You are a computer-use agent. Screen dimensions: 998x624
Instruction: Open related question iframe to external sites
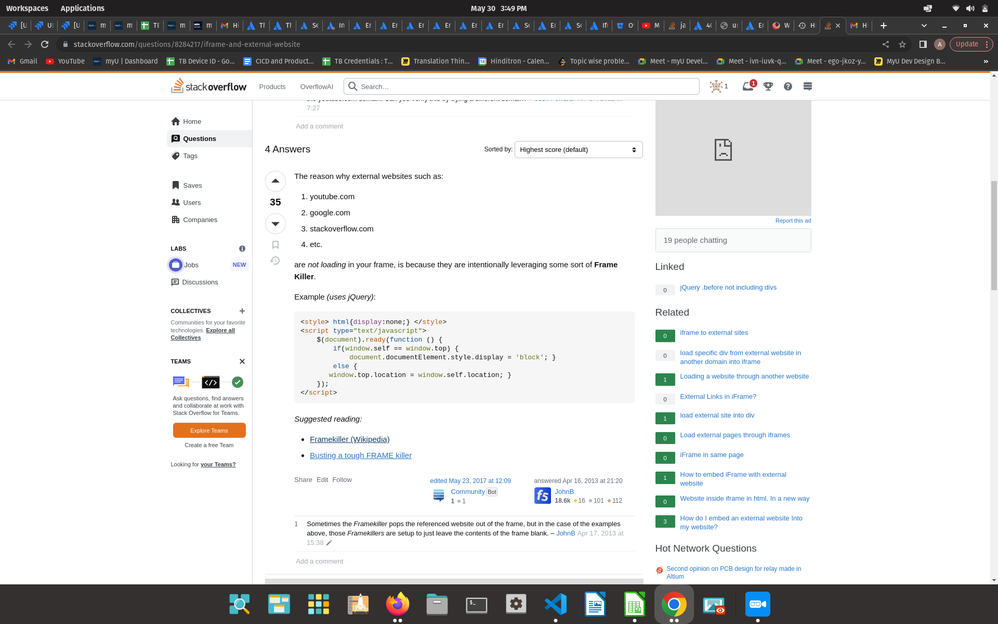pos(713,332)
